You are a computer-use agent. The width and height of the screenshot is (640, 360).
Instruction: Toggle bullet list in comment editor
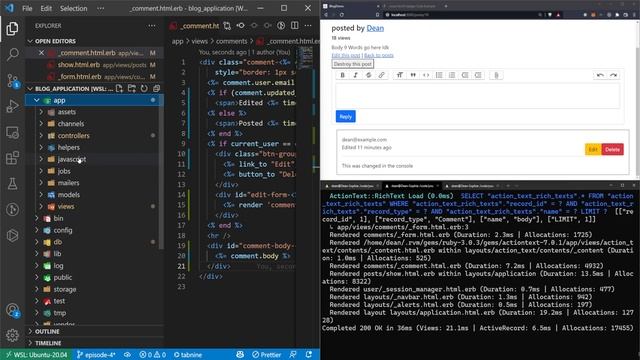click(439, 75)
